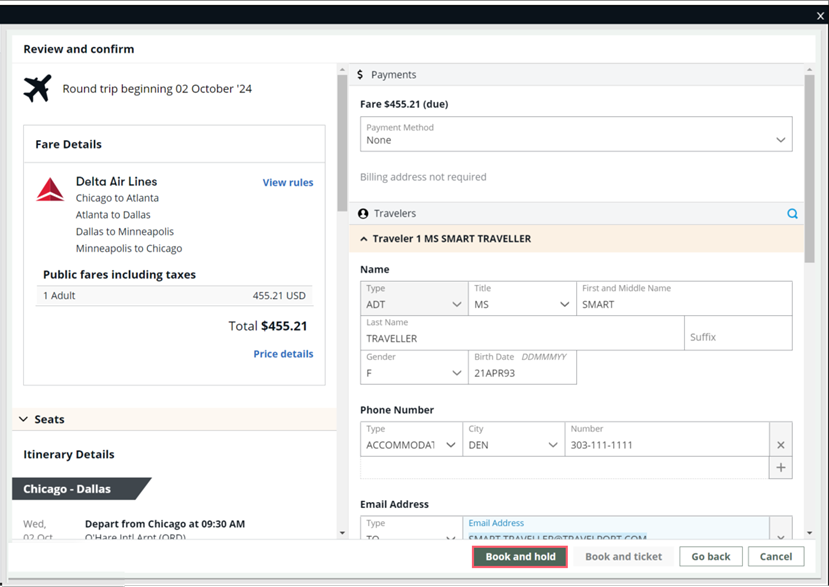Click the search icon in Travelers header
This screenshot has height=587, width=829.
click(x=792, y=214)
